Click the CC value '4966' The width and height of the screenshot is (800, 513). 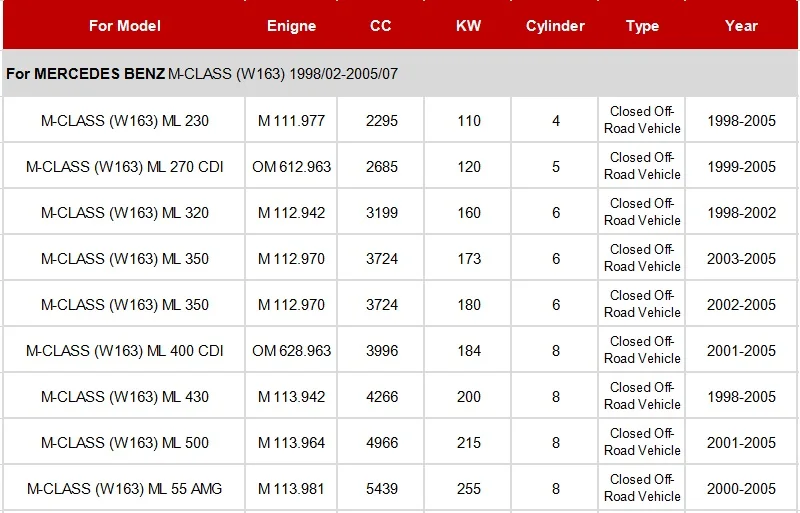(382, 443)
